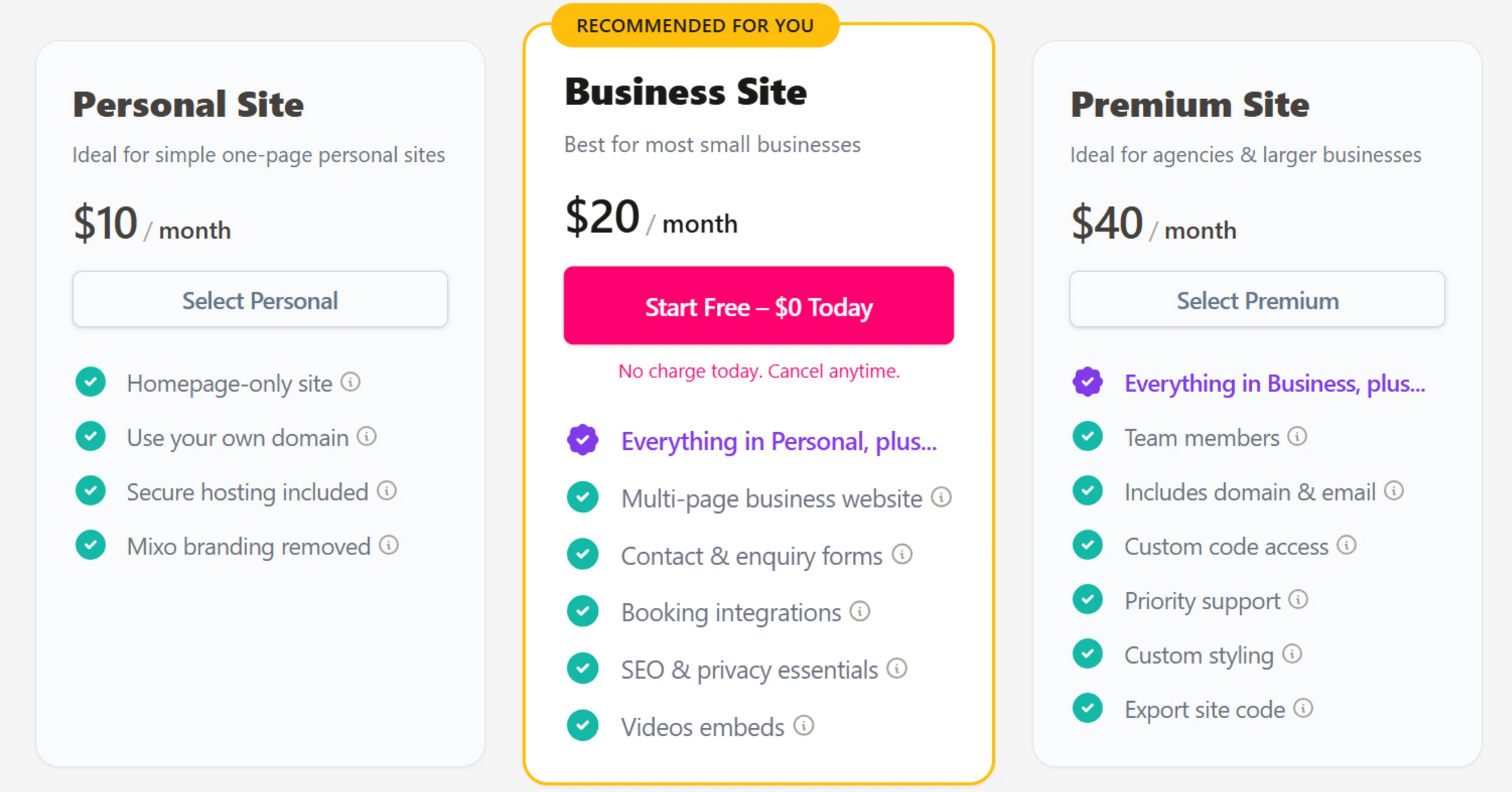The width and height of the screenshot is (1512, 792).
Task: Open the info tooltip for Use your own domain
Action: 367,437
